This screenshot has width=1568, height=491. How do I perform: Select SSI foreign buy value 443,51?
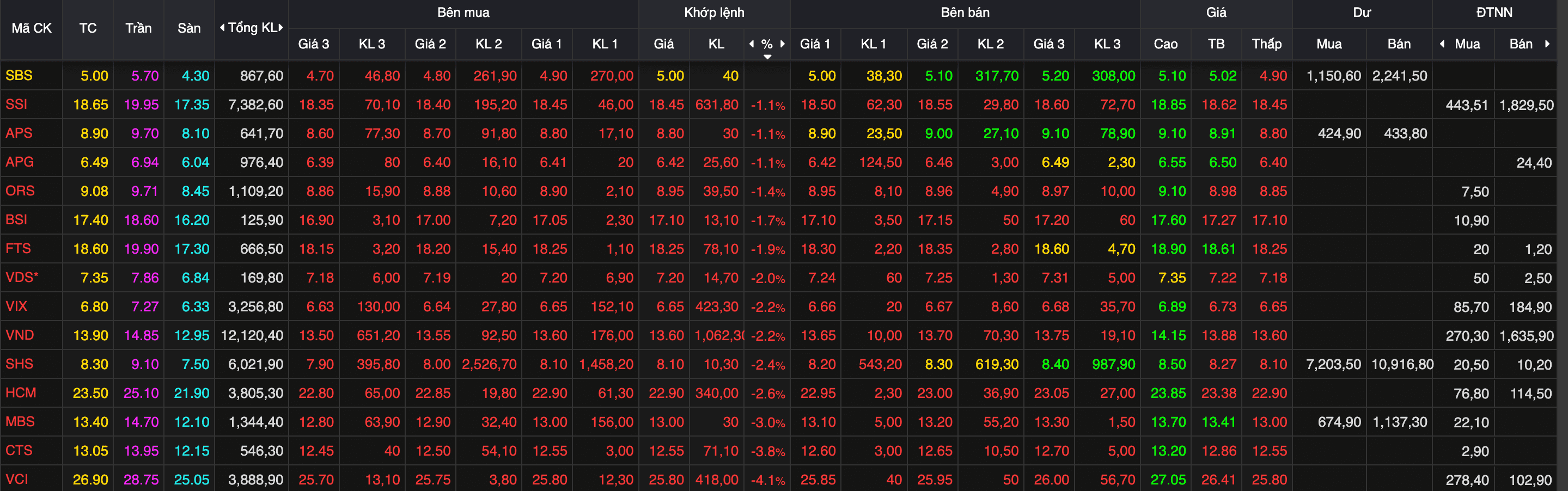[x=1467, y=105]
